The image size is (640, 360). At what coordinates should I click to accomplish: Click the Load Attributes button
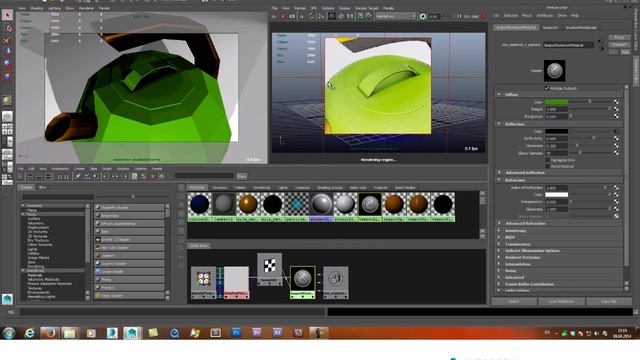561,302
